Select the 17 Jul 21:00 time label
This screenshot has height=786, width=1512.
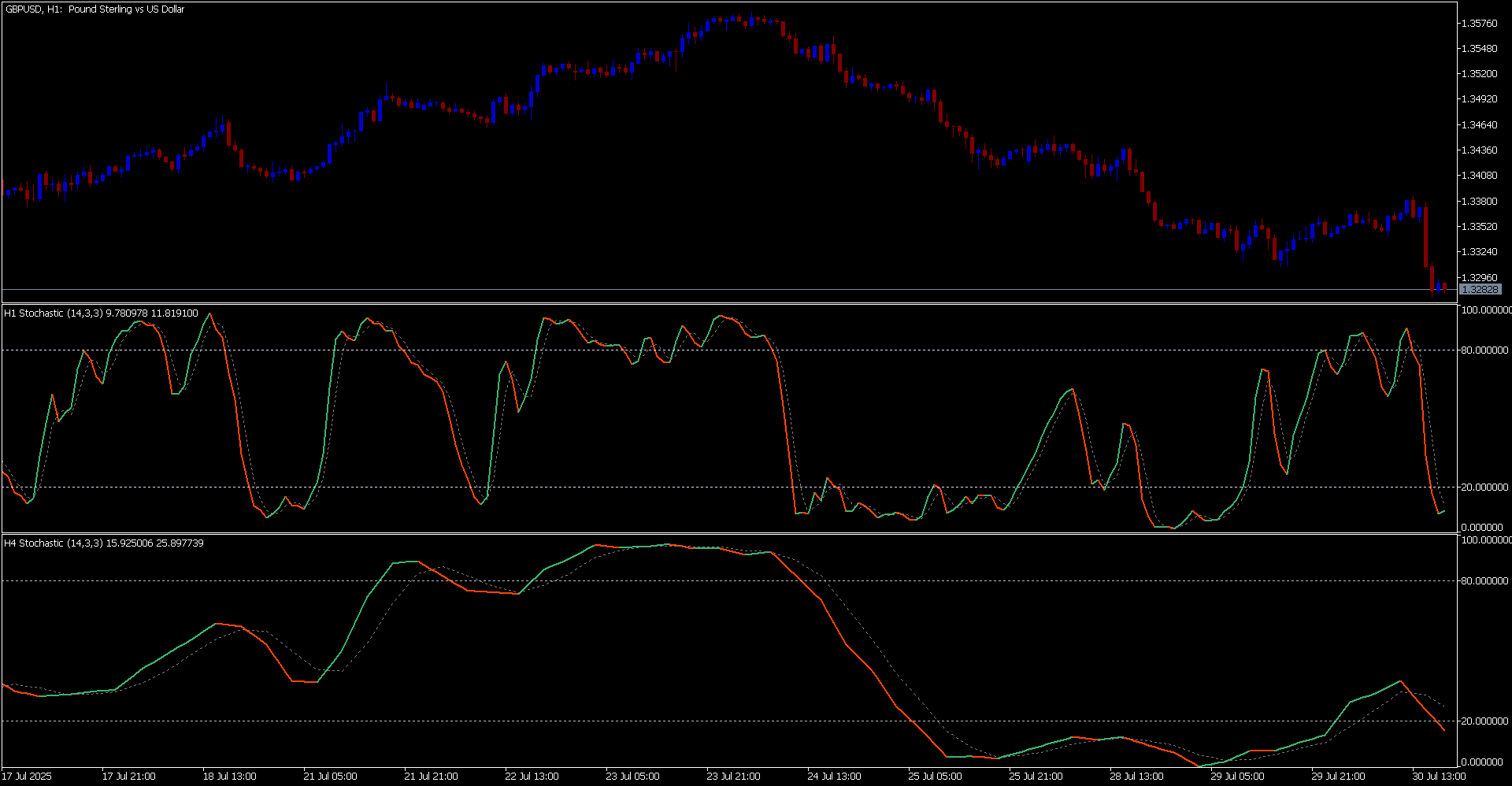pyautogui.click(x=129, y=777)
